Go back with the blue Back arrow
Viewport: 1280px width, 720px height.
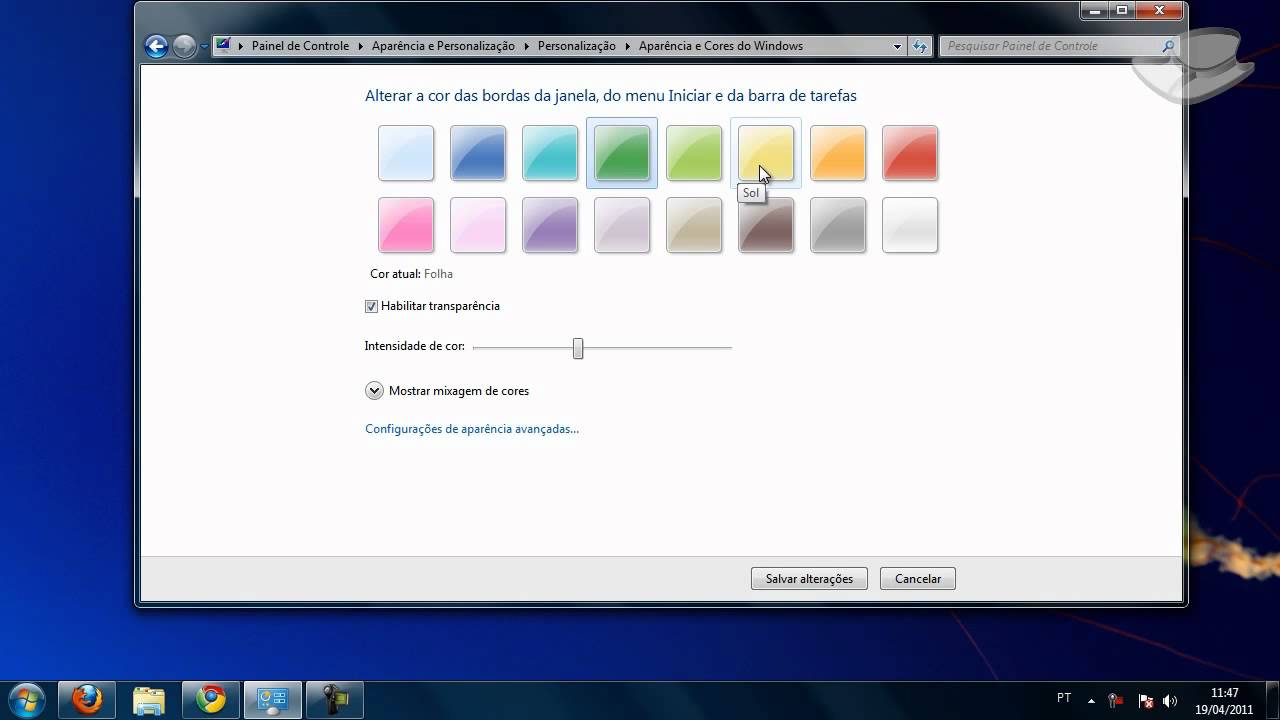coord(156,46)
